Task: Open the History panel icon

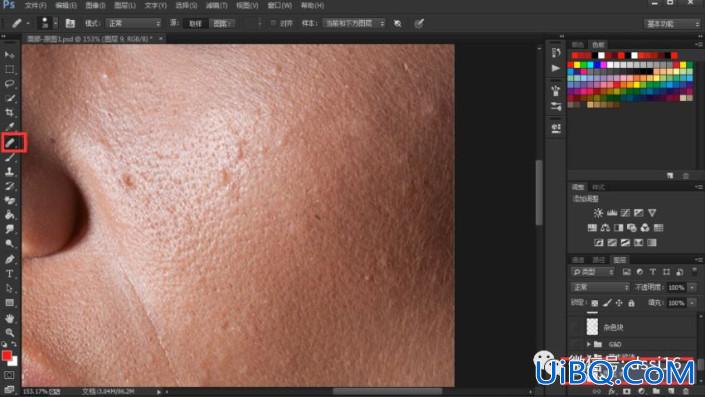Action: (556, 53)
